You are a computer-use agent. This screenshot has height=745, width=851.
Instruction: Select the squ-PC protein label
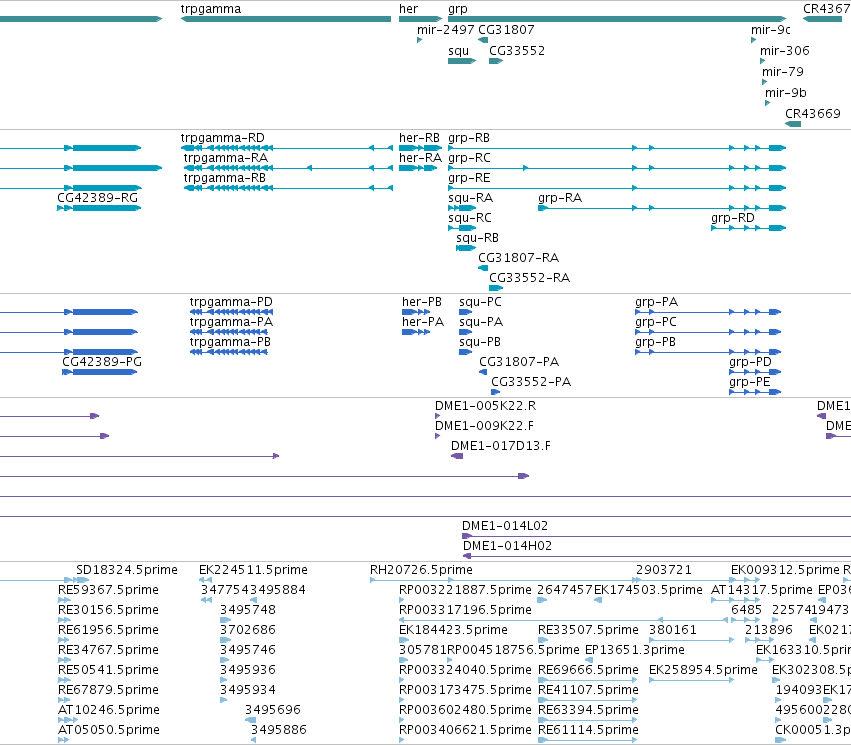pyautogui.click(x=480, y=302)
